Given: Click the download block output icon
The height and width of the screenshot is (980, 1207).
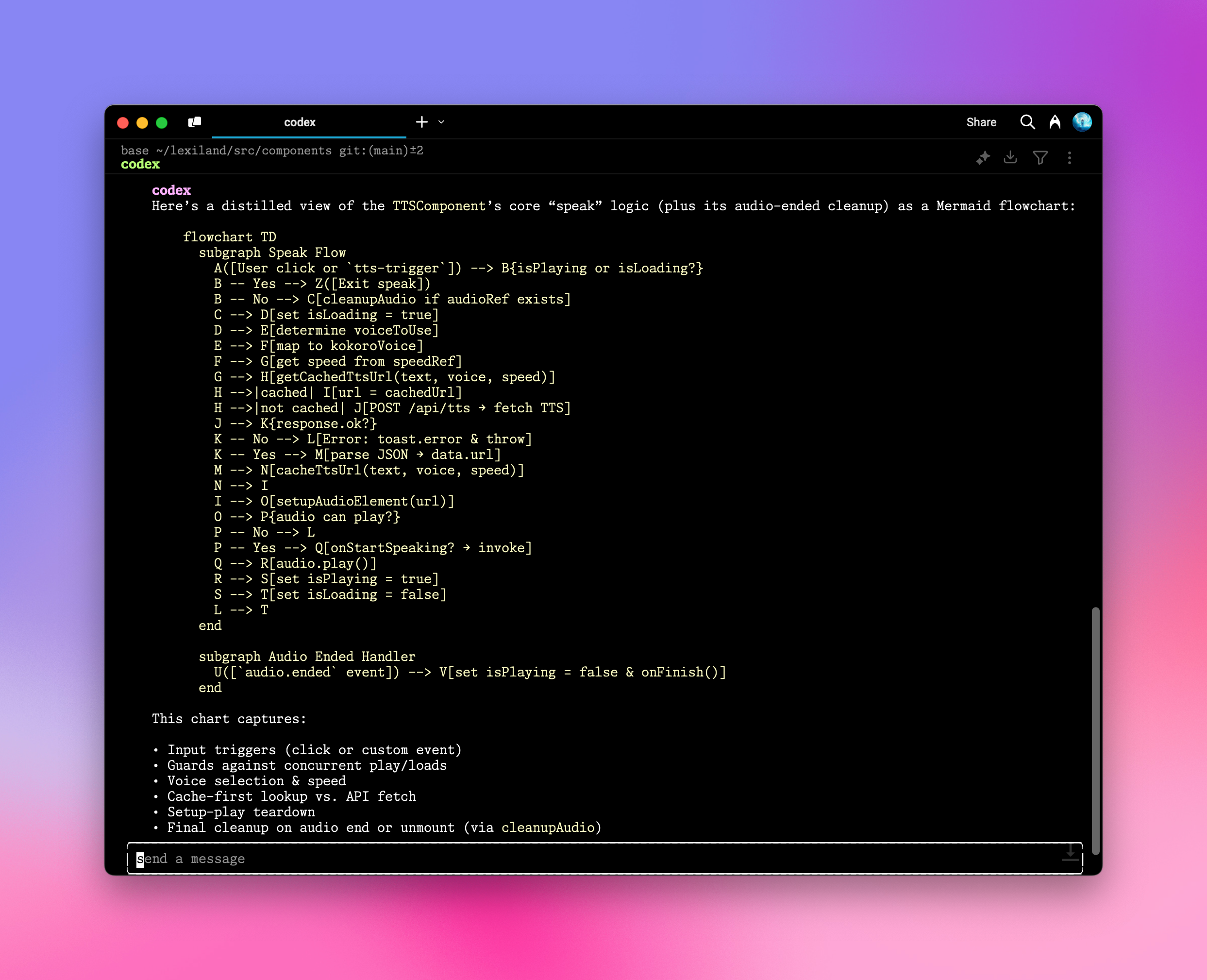Looking at the screenshot, I should [x=1010, y=157].
